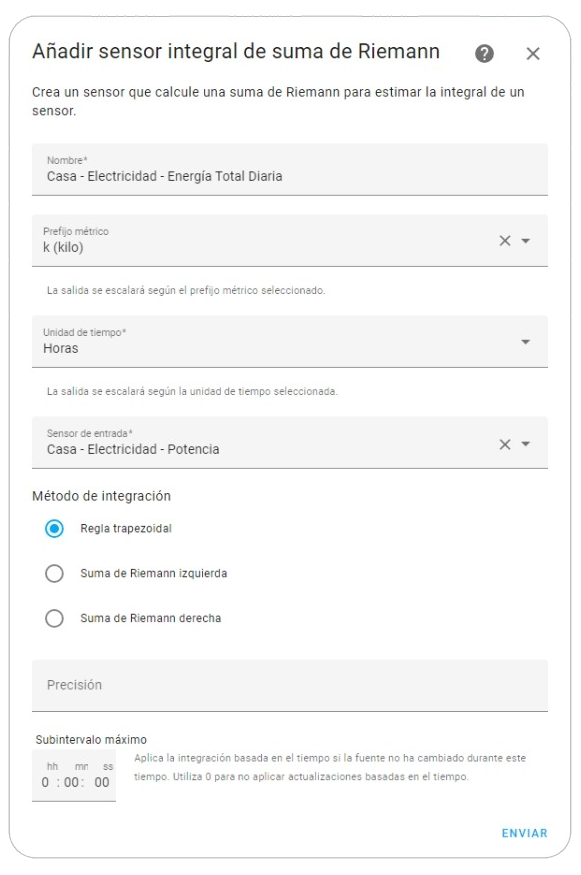This screenshot has width=581, height=875.
Task: Open the Unidad de tiempo dropdown
Action: pyautogui.click(x=527, y=341)
